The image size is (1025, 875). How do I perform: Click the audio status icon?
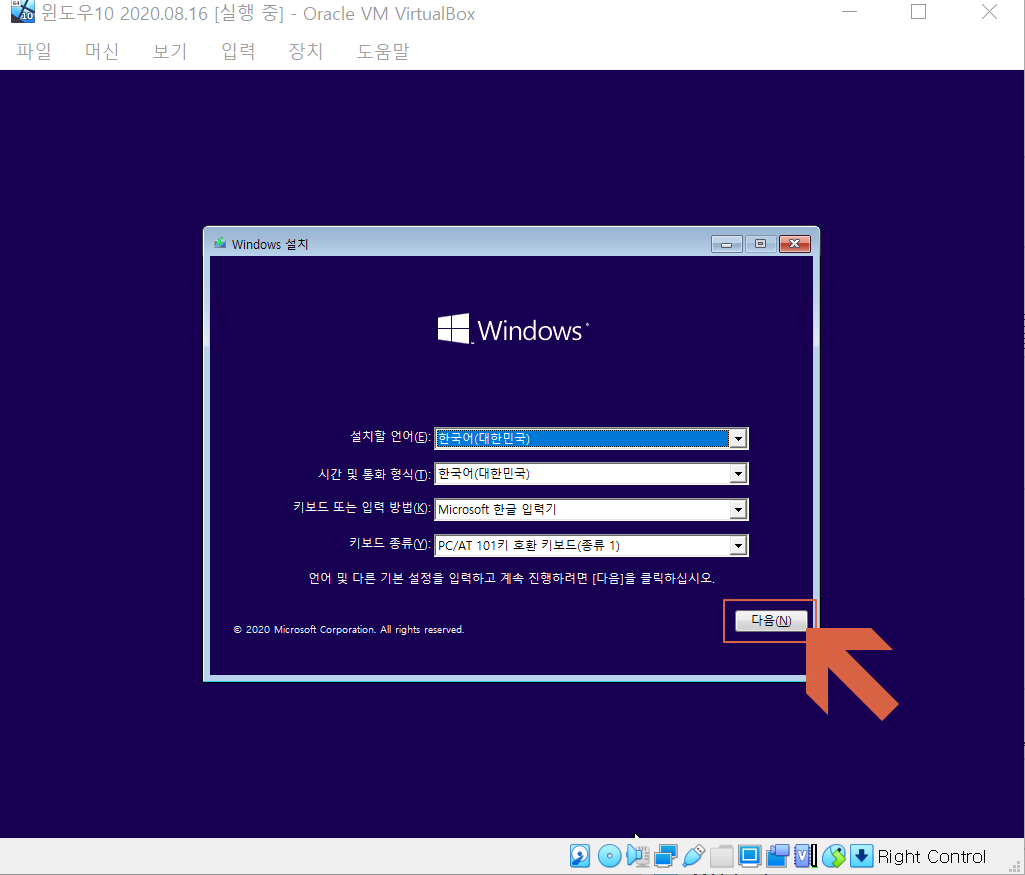tap(637, 855)
